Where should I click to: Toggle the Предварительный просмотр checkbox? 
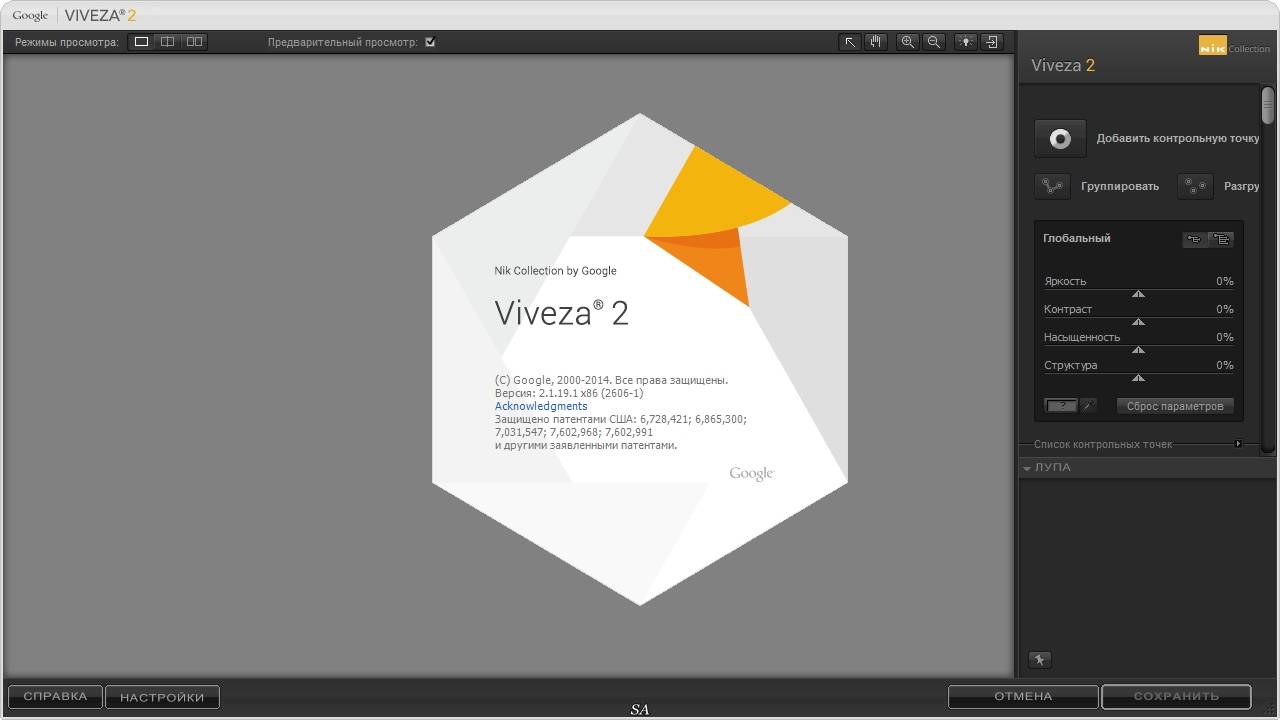click(430, 42)
